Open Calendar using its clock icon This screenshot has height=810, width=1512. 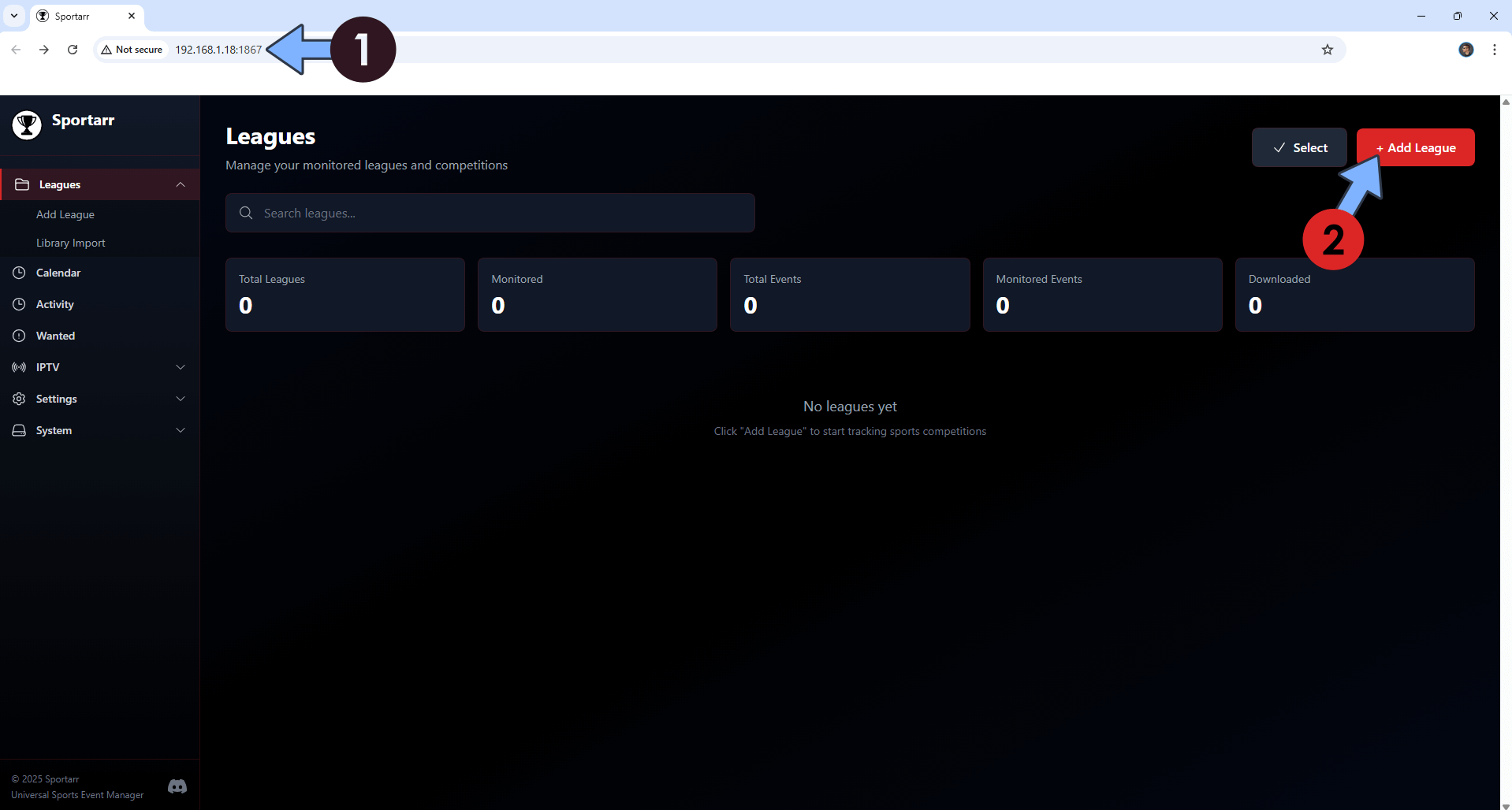pos(20,273)
